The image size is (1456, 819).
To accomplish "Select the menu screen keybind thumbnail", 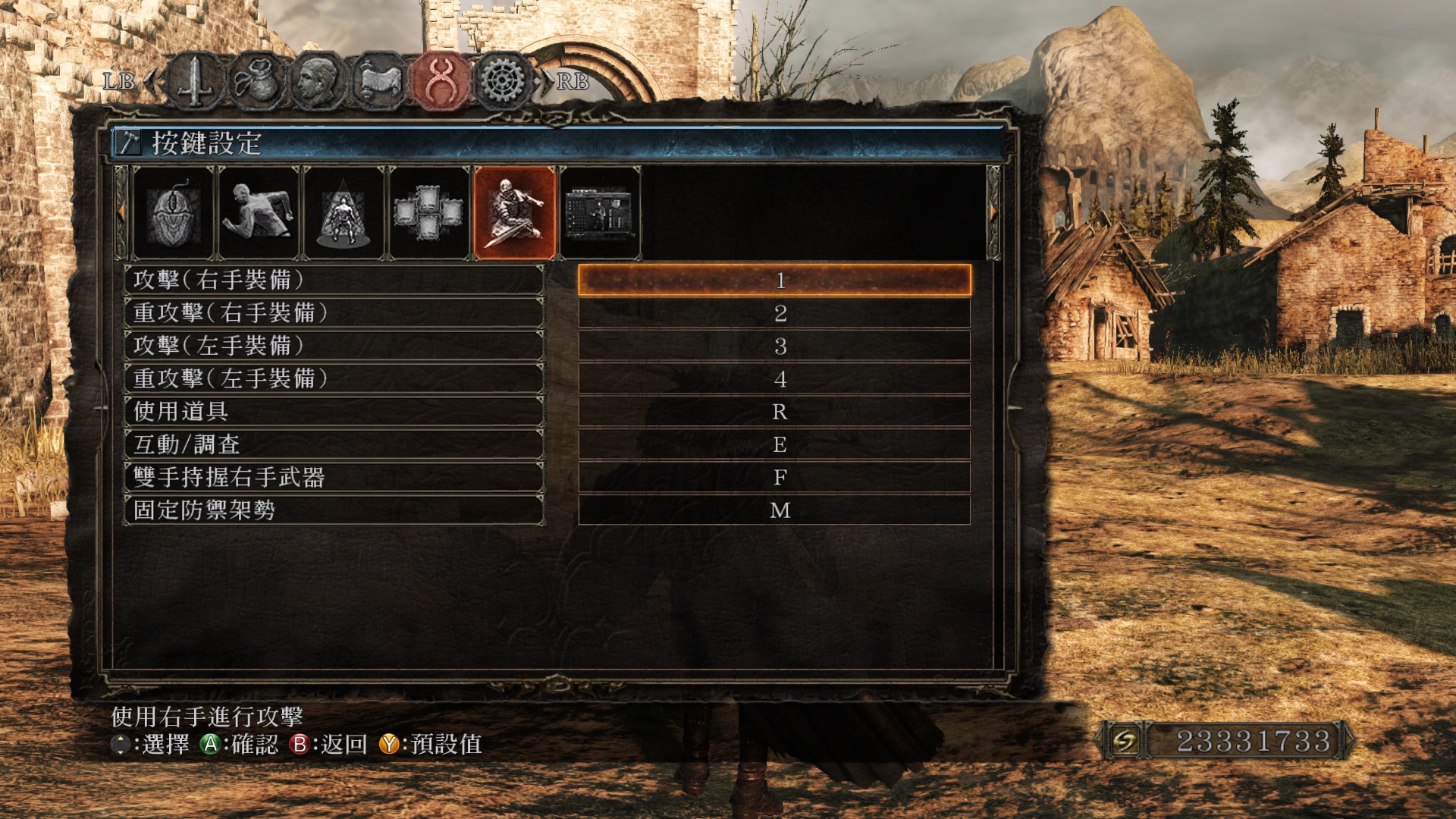I will (599, 213).
